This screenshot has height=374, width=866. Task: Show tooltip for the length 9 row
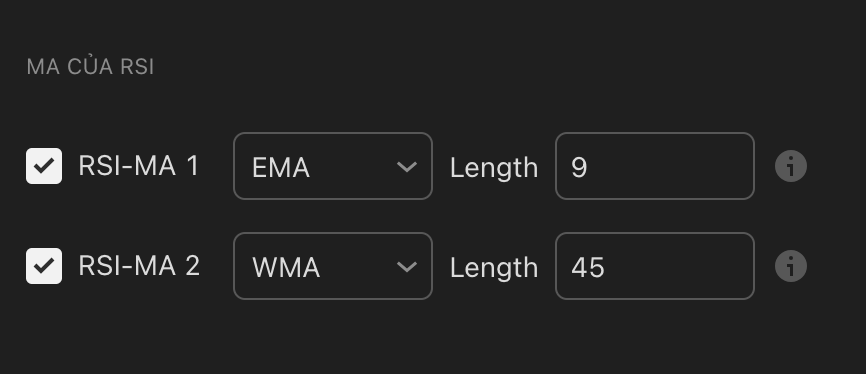pos(791,166)
